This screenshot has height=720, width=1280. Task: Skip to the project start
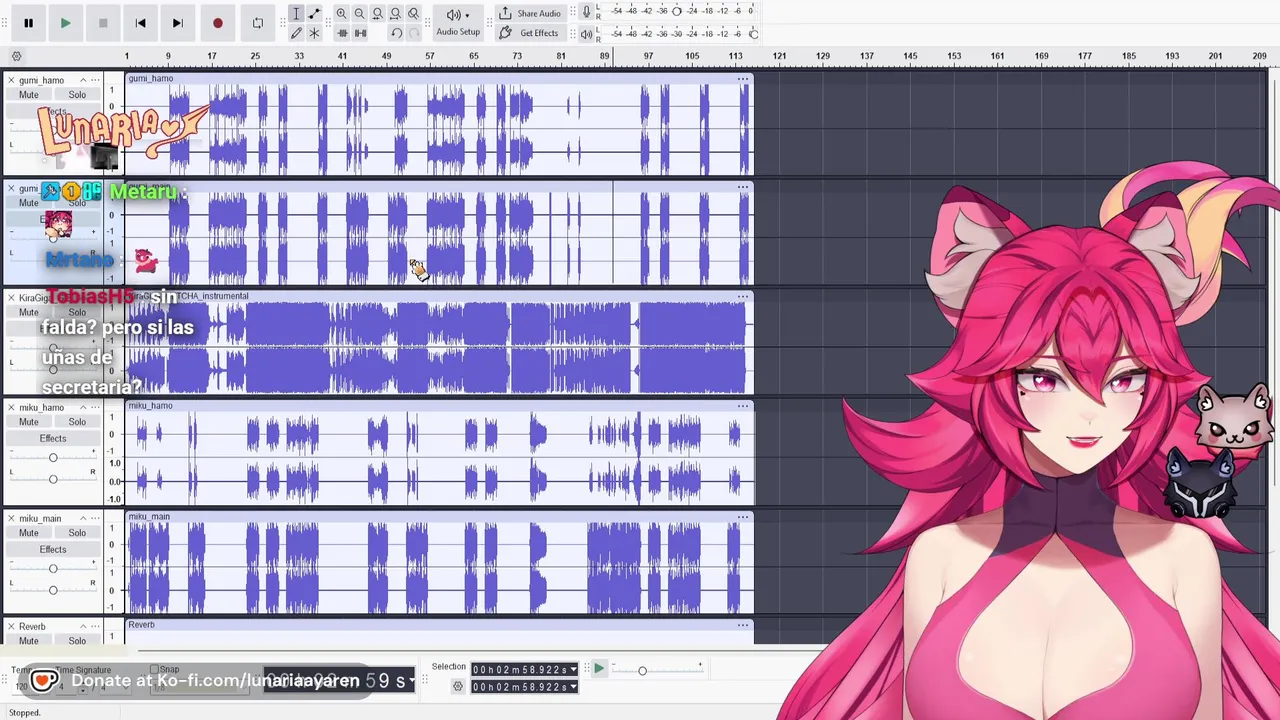click(140, 23)
